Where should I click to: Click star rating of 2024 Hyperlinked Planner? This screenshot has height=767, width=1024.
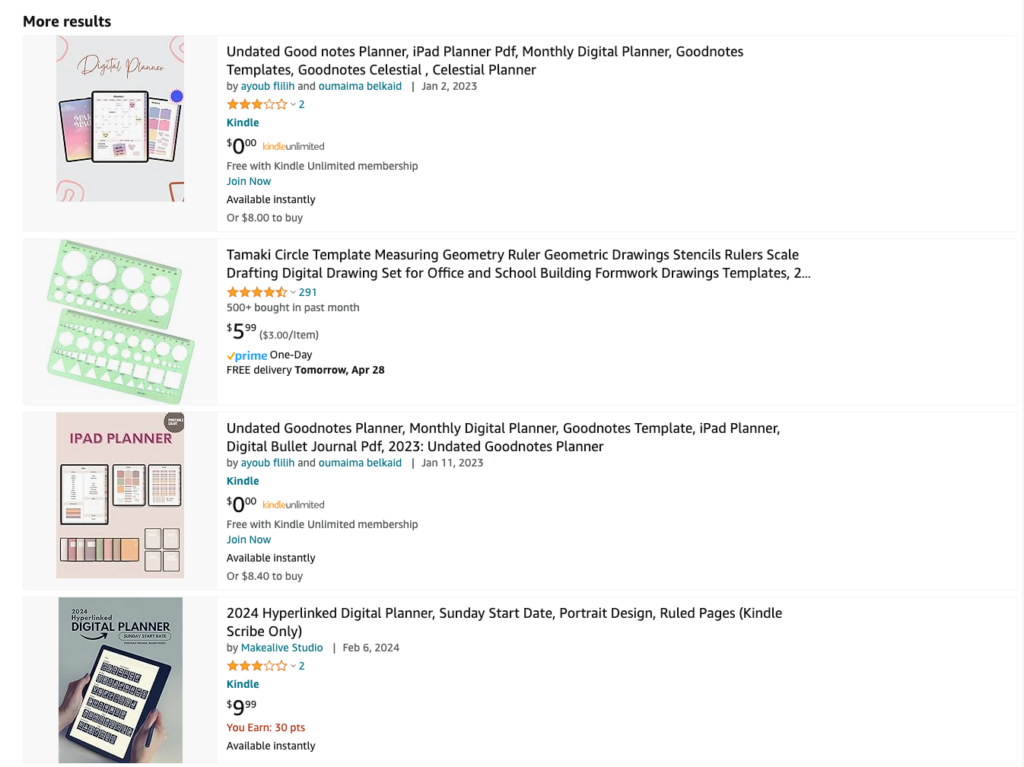coord(257,666)
